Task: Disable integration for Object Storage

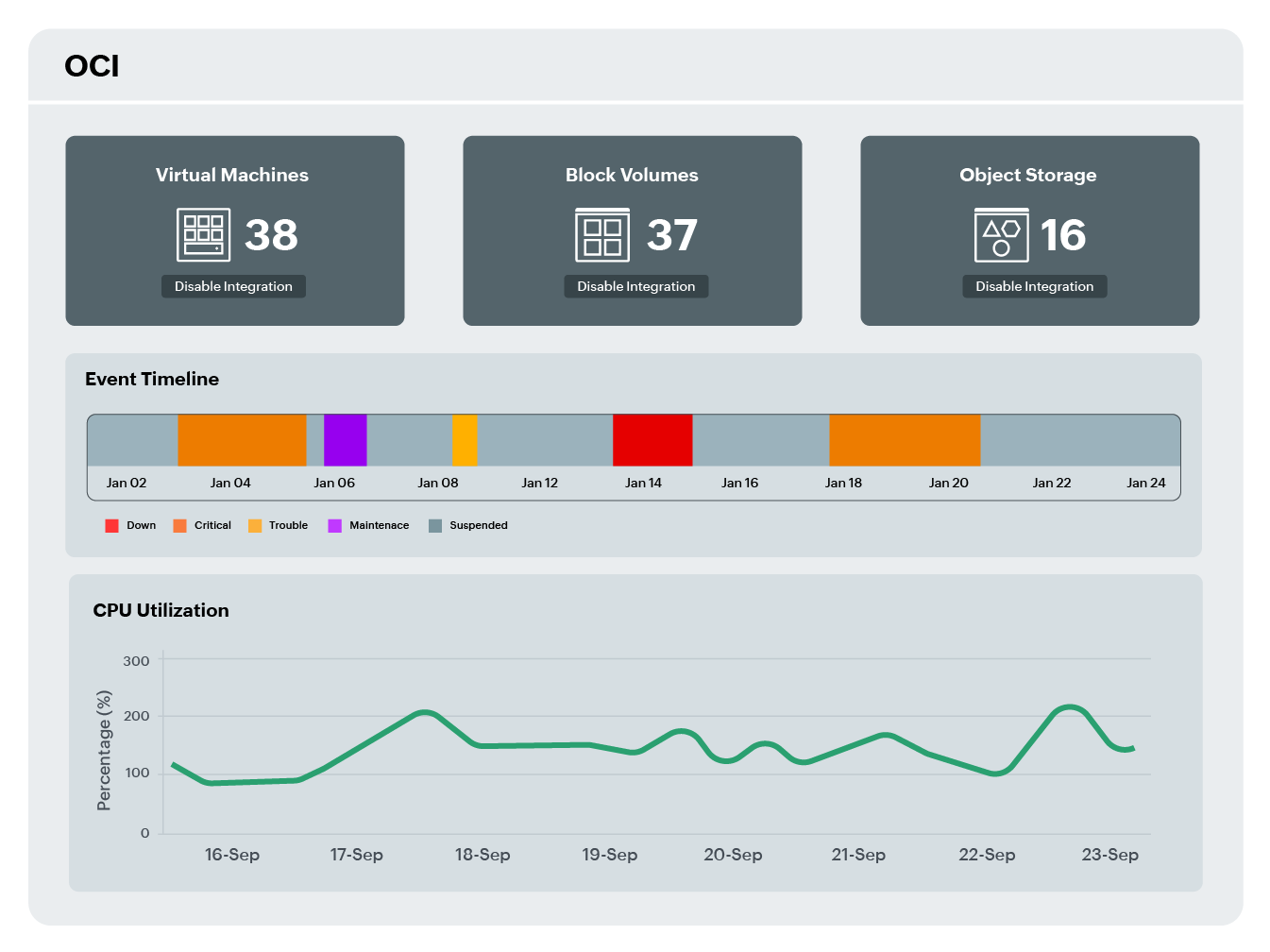Action: [x=1035, y=286]
